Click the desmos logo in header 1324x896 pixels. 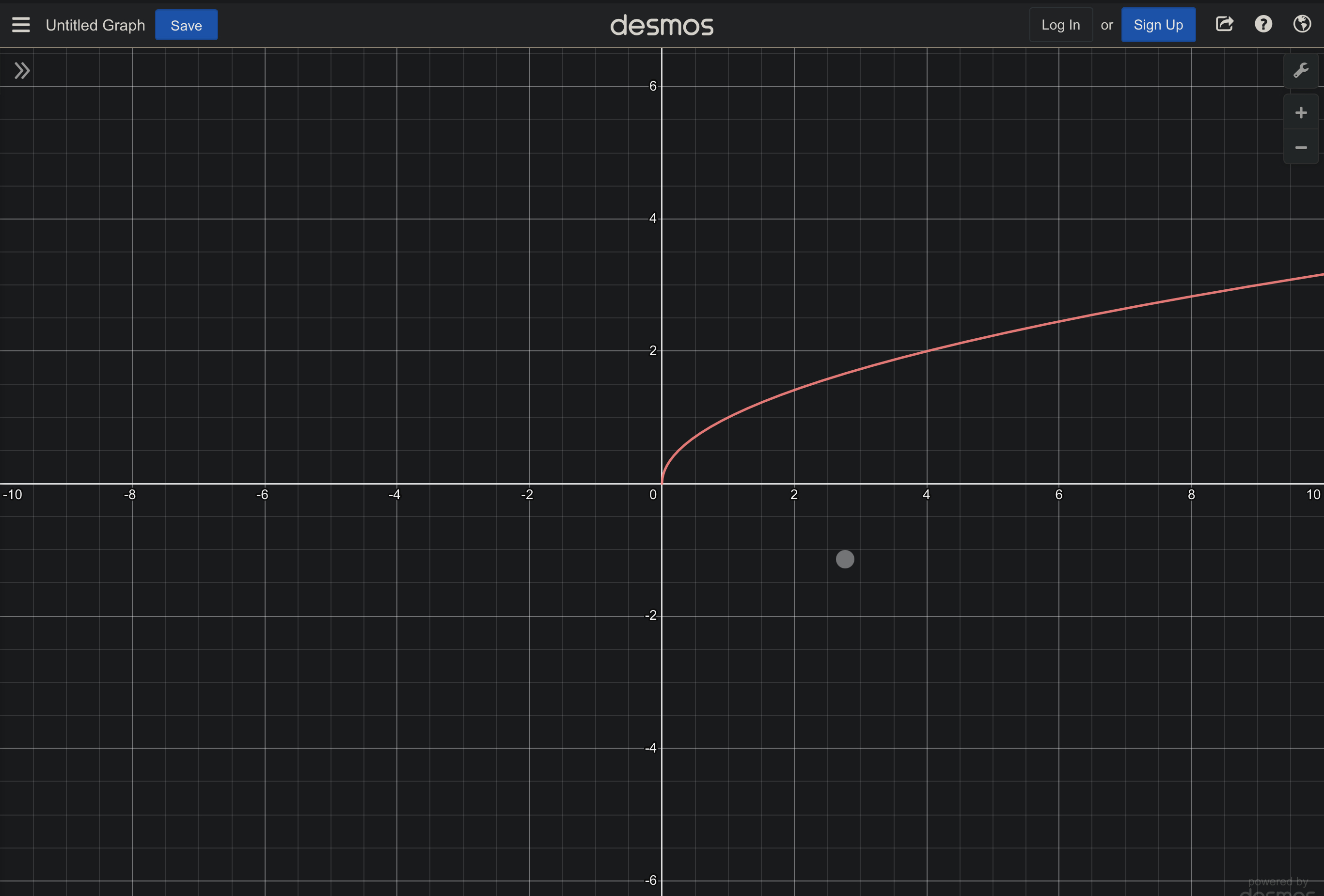pyautogui.click(x=662, y=25)
